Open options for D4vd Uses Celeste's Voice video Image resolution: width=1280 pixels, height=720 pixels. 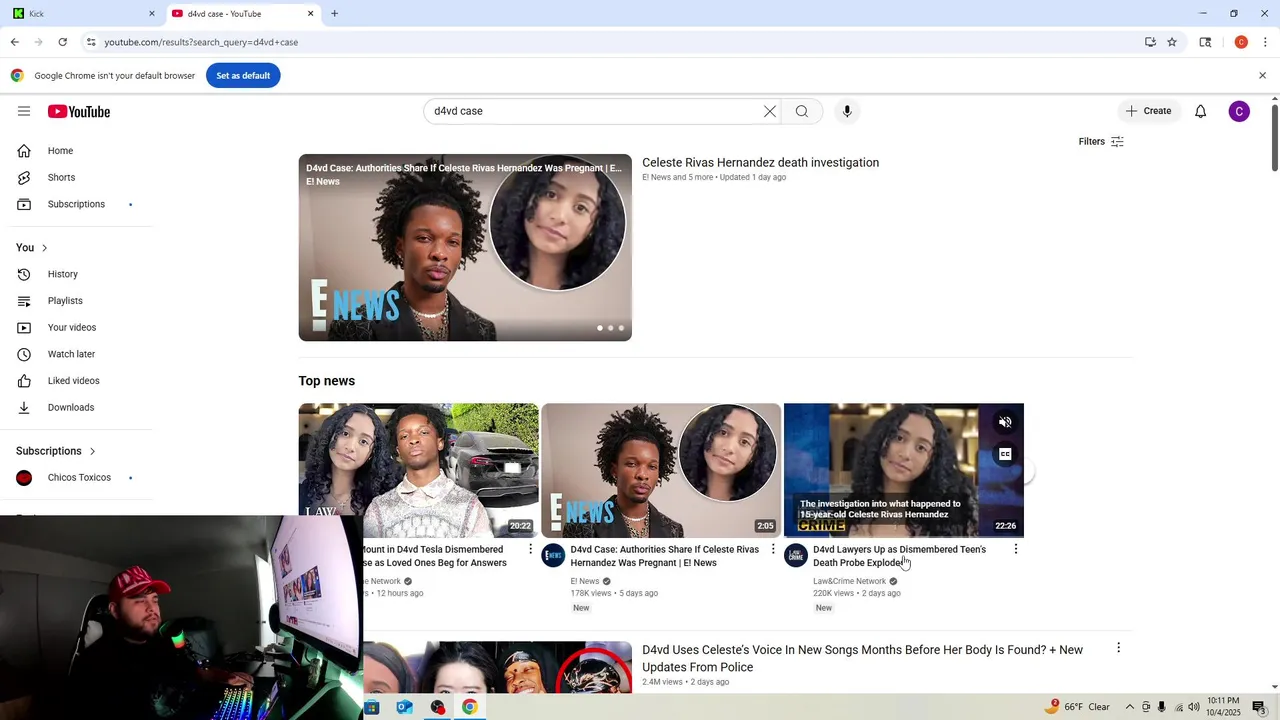point(1118,648)
